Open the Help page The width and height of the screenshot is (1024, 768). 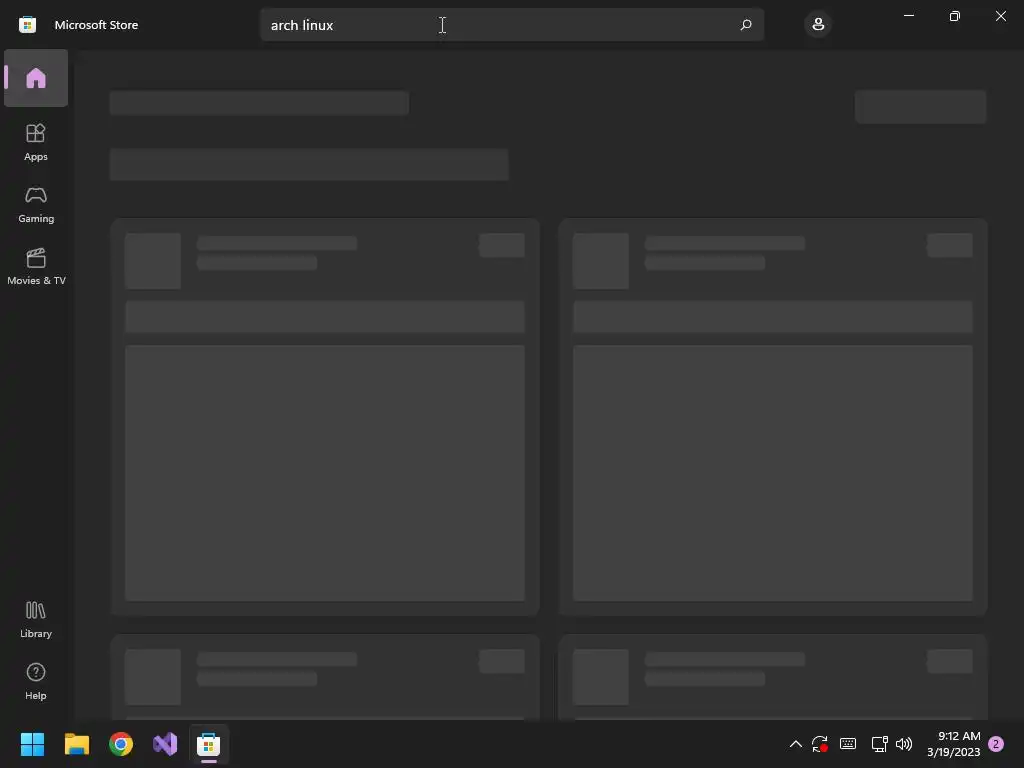coord(36,681)
